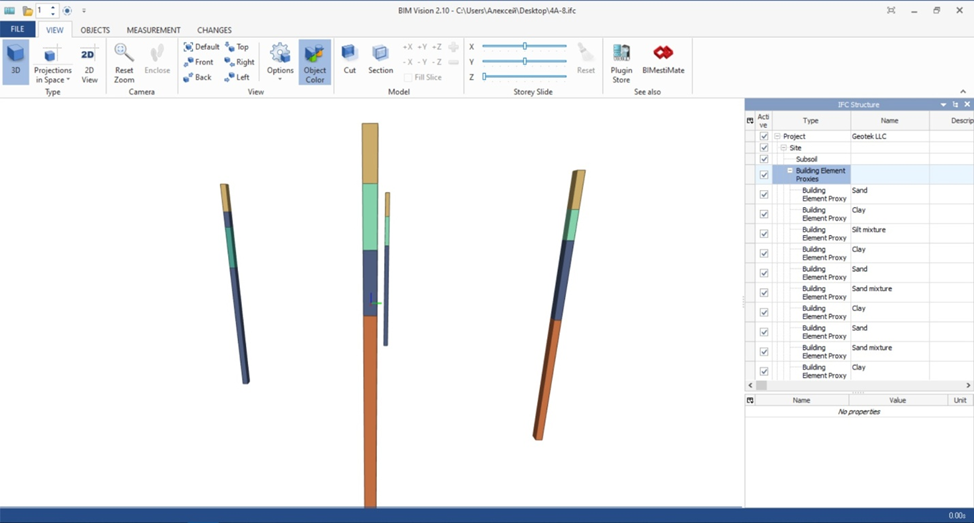Click the 2D View icon
Image resolution: width=974 pixels, height=523 pixels.
[89, 62]
